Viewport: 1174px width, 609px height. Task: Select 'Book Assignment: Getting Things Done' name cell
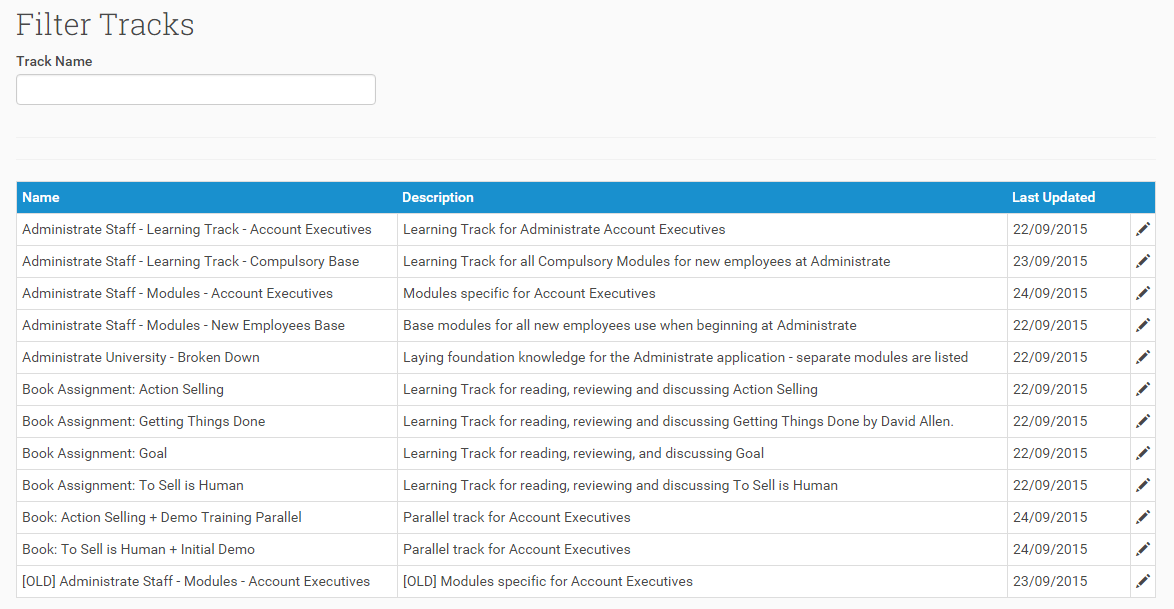[x=144, y=422]
